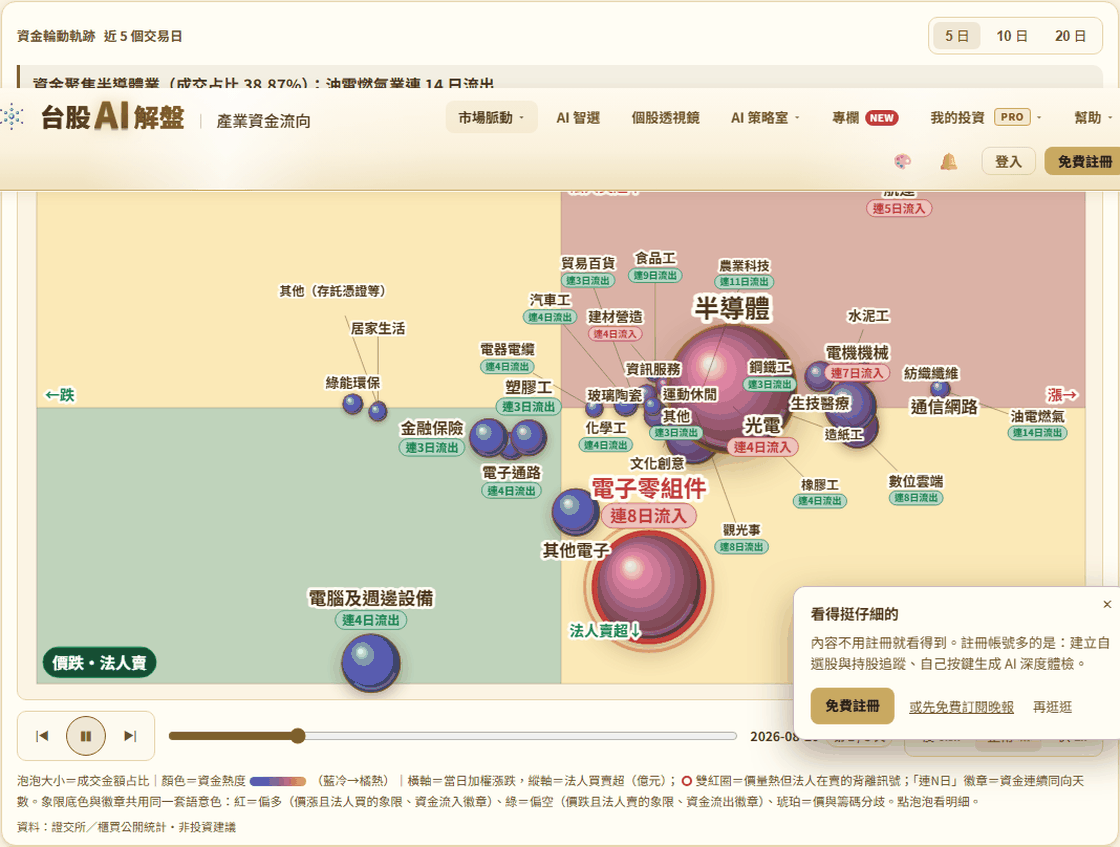Click the theme palette icon
The width and height of the screenshot is (1120, 847).
pyautogui.click(x=903, y=161)
